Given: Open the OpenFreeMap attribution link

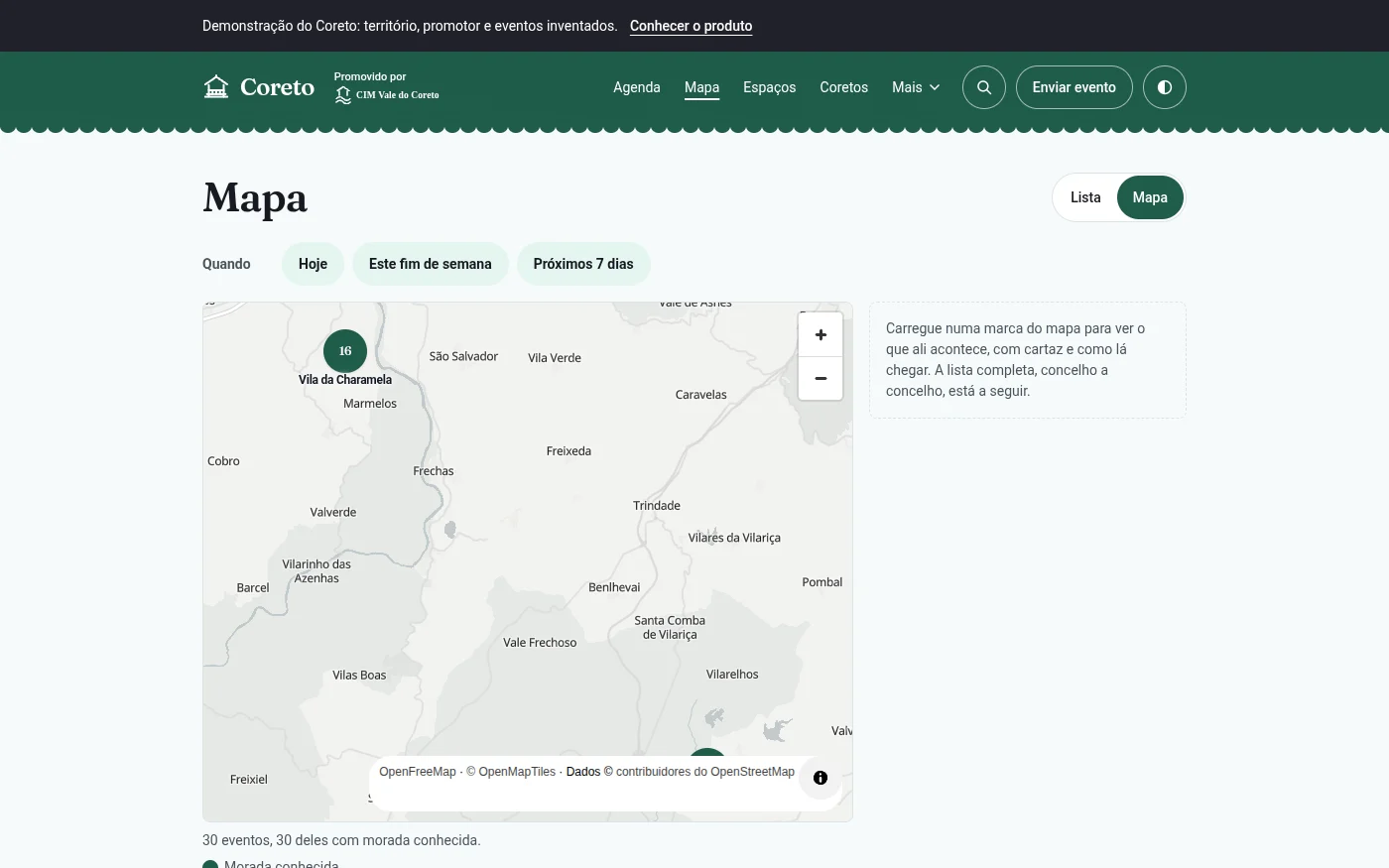Looking at the screenshot, I should [418, 772].
